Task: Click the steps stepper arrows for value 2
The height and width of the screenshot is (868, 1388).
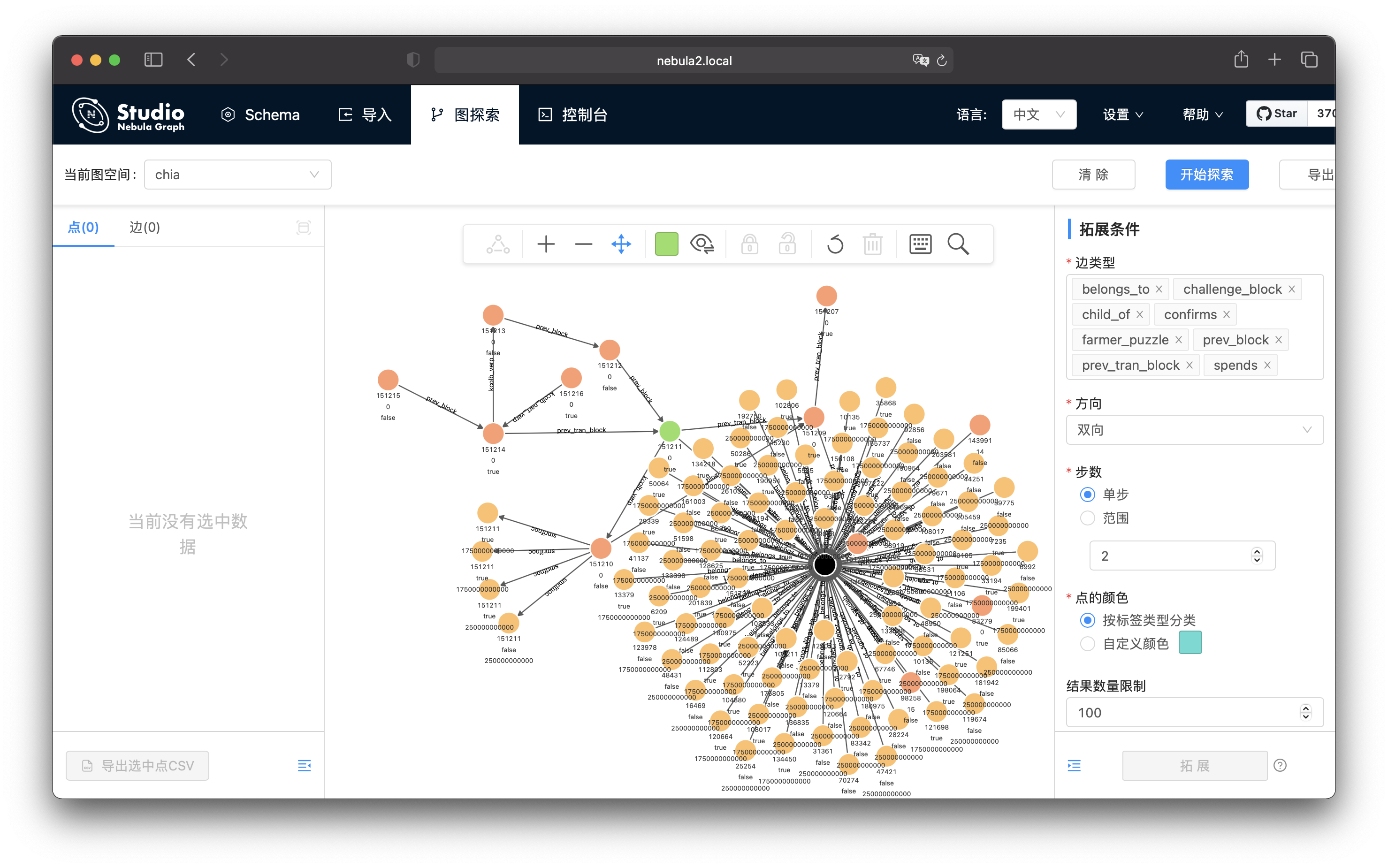Action: pyautogui.click(x=1257, y=555)
